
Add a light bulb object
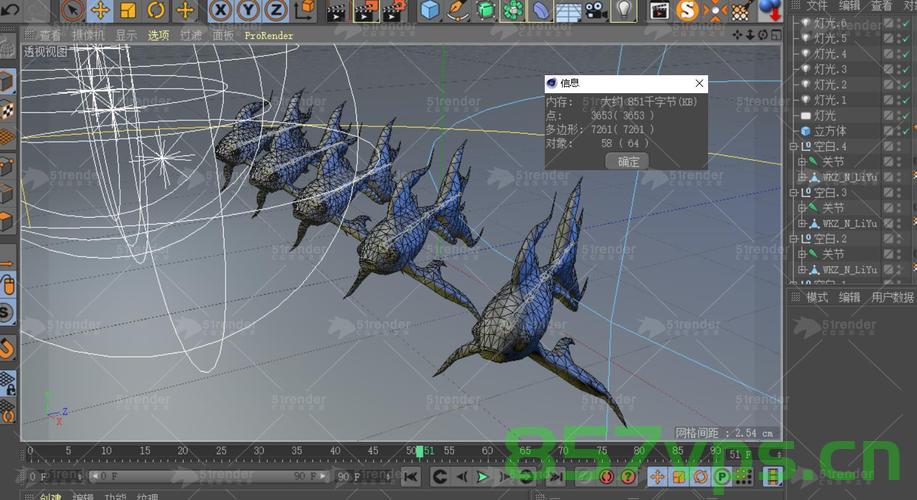pos(624,11)
